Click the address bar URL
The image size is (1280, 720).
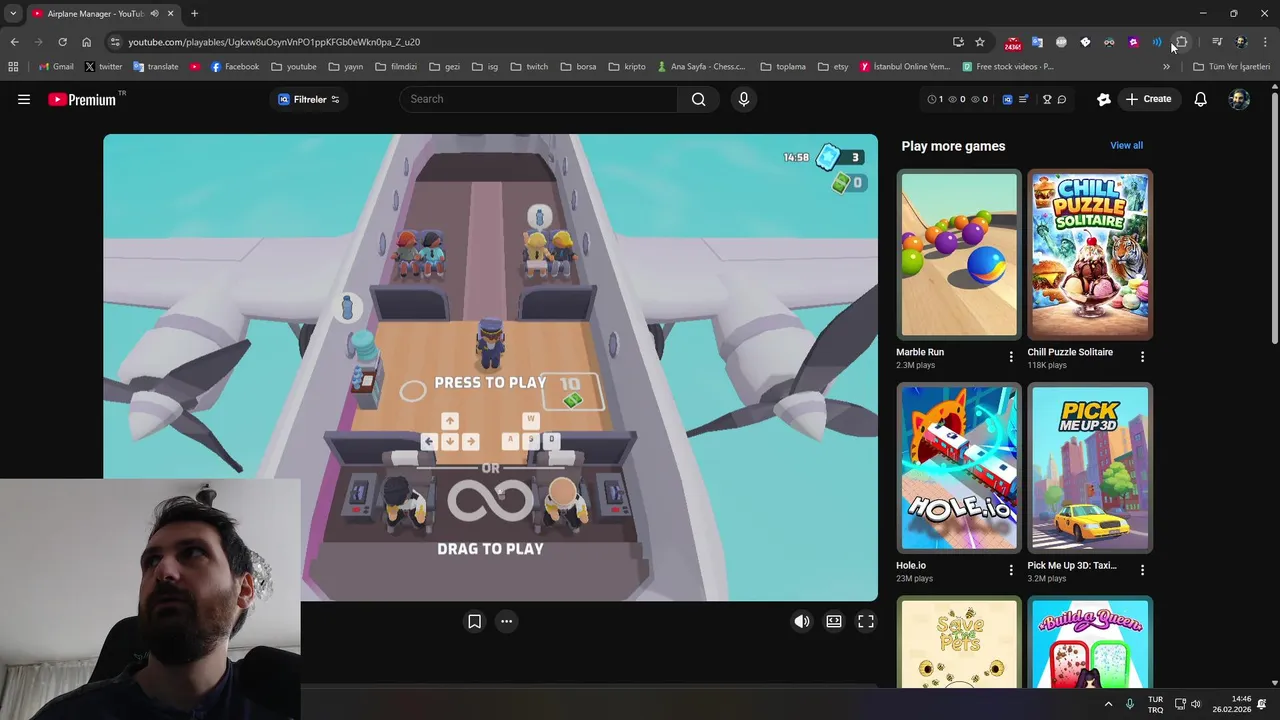point(274,42)
